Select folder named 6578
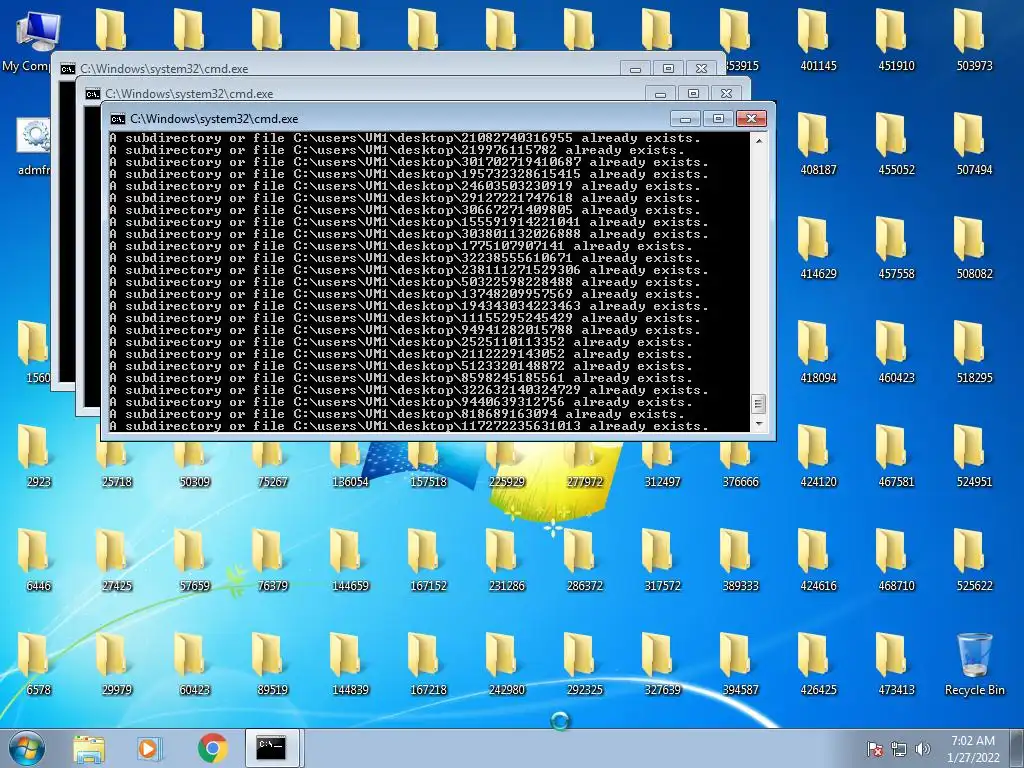The width and height of the screenshot is (1024, 768). tap(38, 663)
